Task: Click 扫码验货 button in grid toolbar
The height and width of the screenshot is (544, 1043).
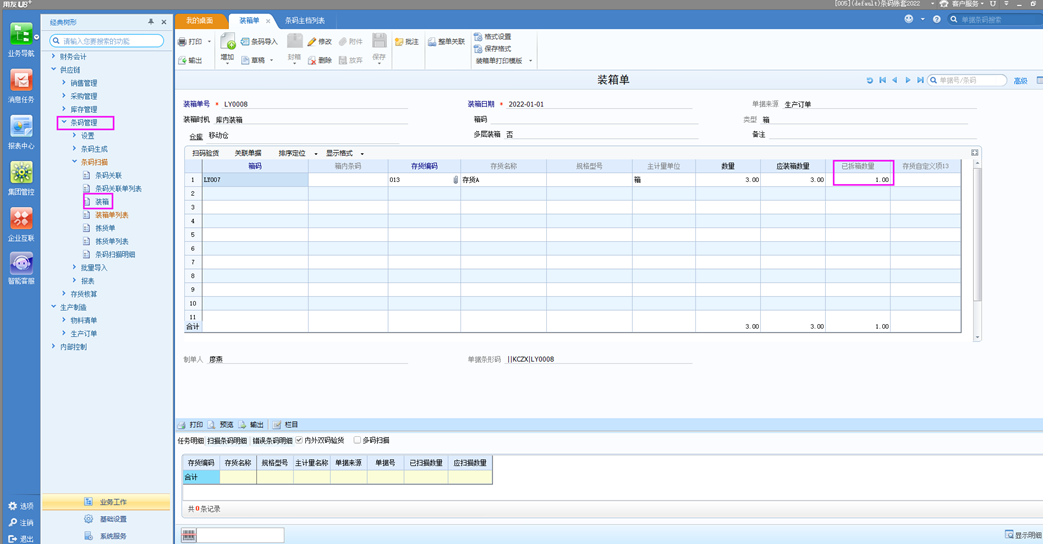Action: click(x=206, y=154)
